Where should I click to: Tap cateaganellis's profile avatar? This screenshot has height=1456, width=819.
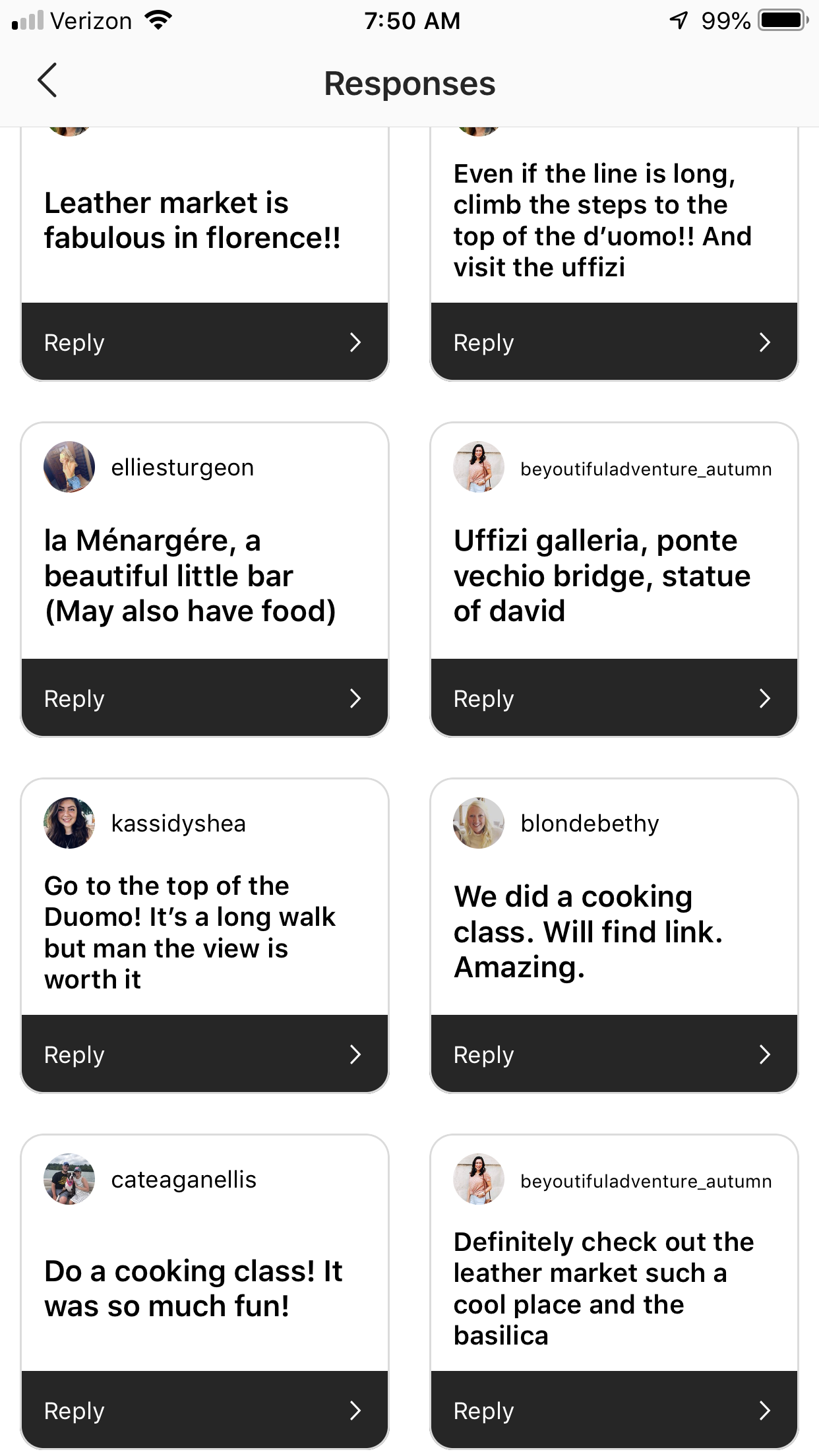69,1179
